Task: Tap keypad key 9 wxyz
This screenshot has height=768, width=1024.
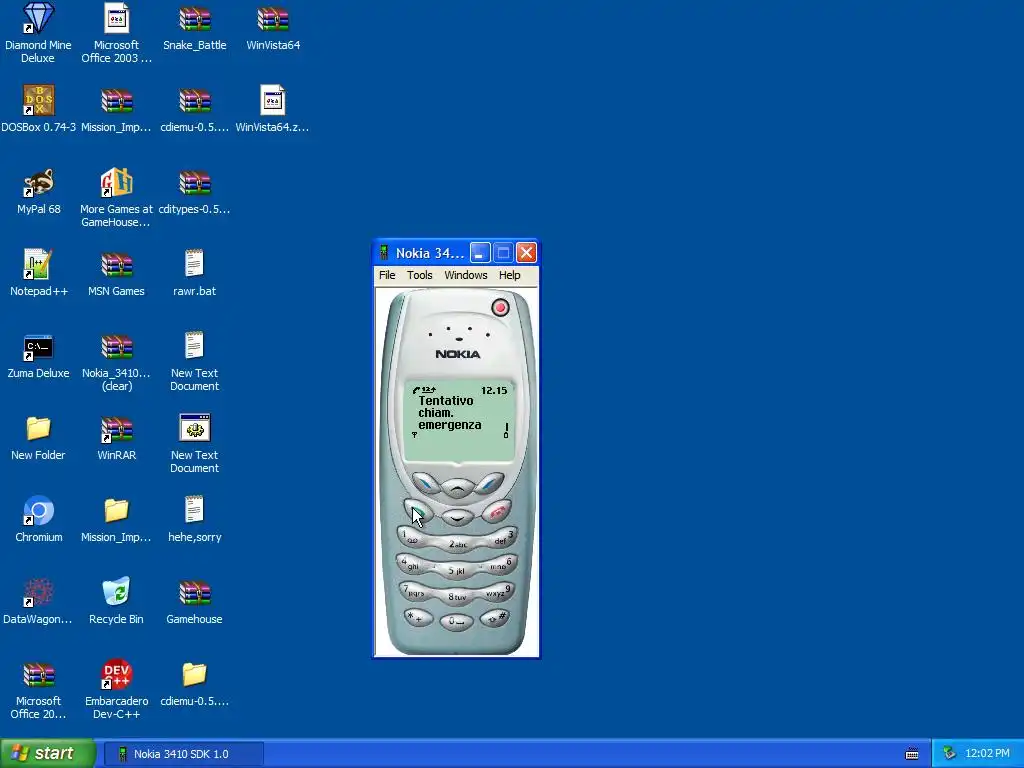Action: (498, 592)
